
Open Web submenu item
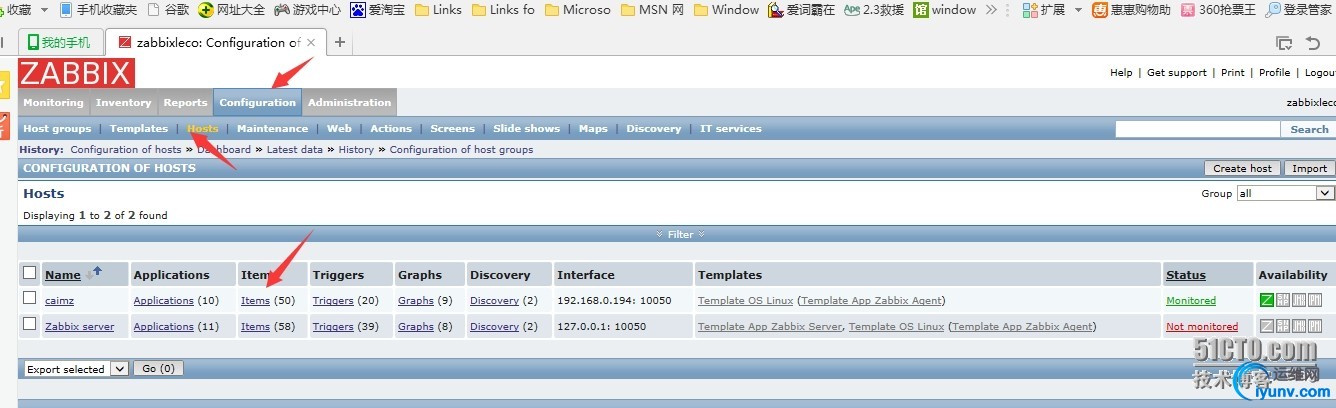339,129
